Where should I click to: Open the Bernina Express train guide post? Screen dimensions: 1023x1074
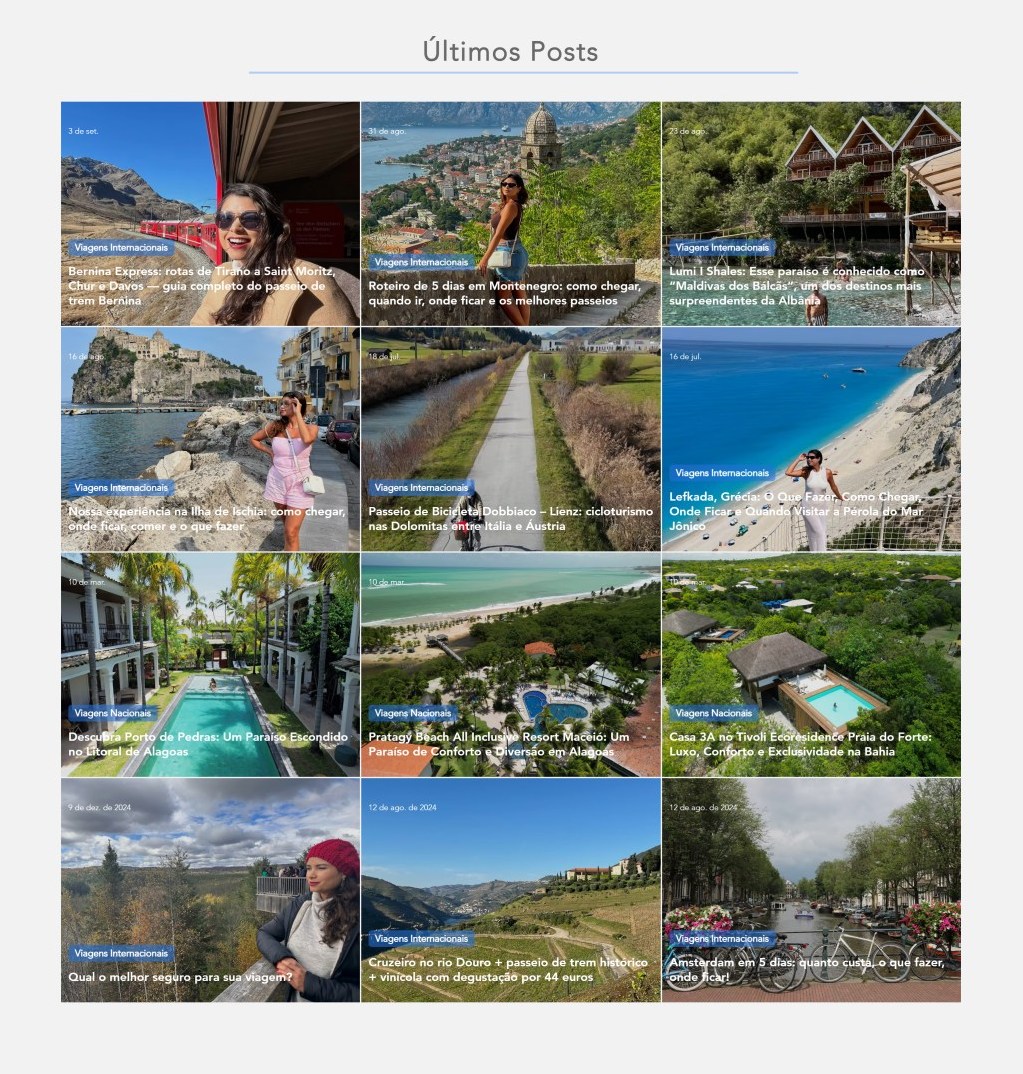point(202,286)
